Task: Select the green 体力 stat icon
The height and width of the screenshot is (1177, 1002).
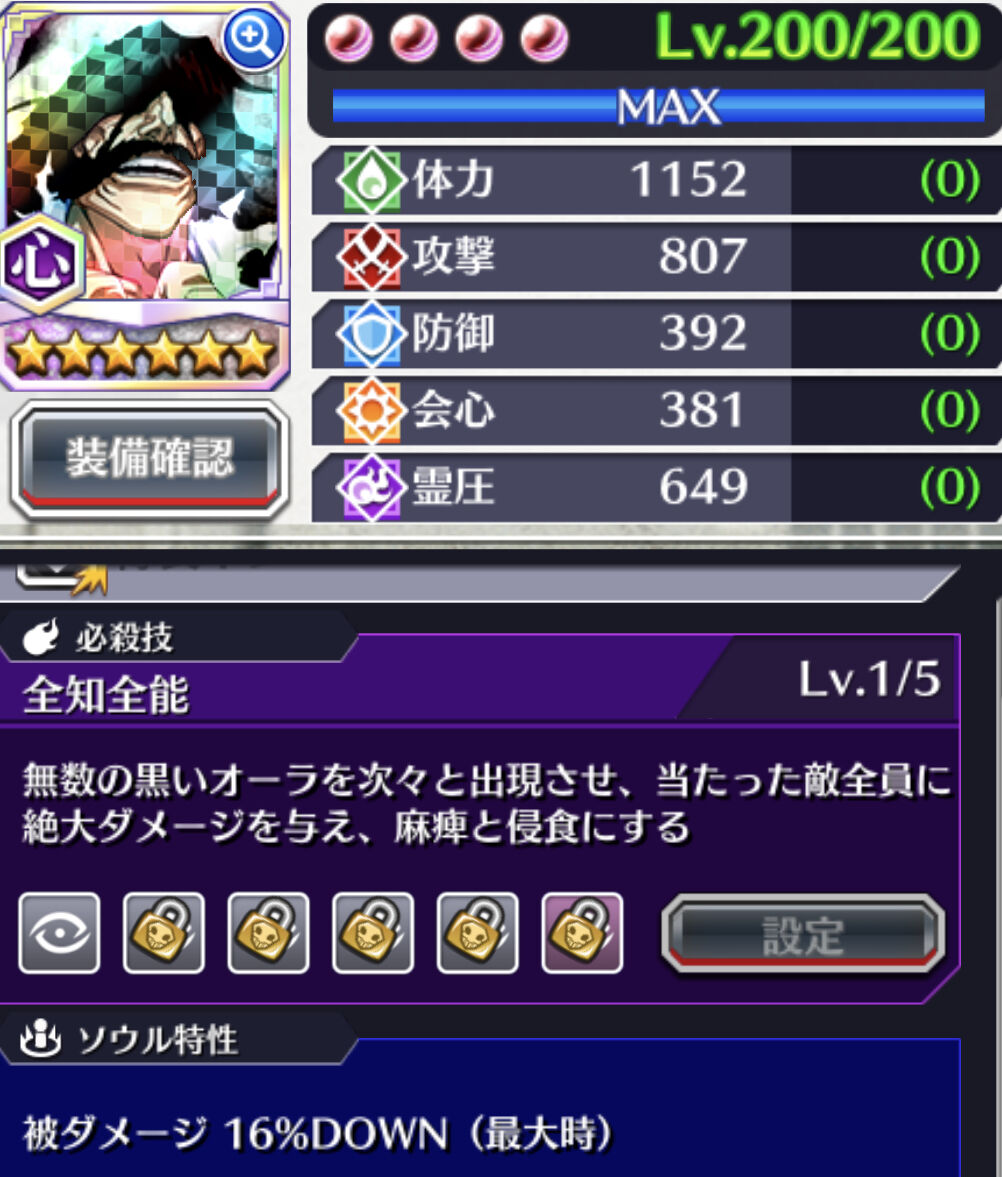Action: [371, 180]
